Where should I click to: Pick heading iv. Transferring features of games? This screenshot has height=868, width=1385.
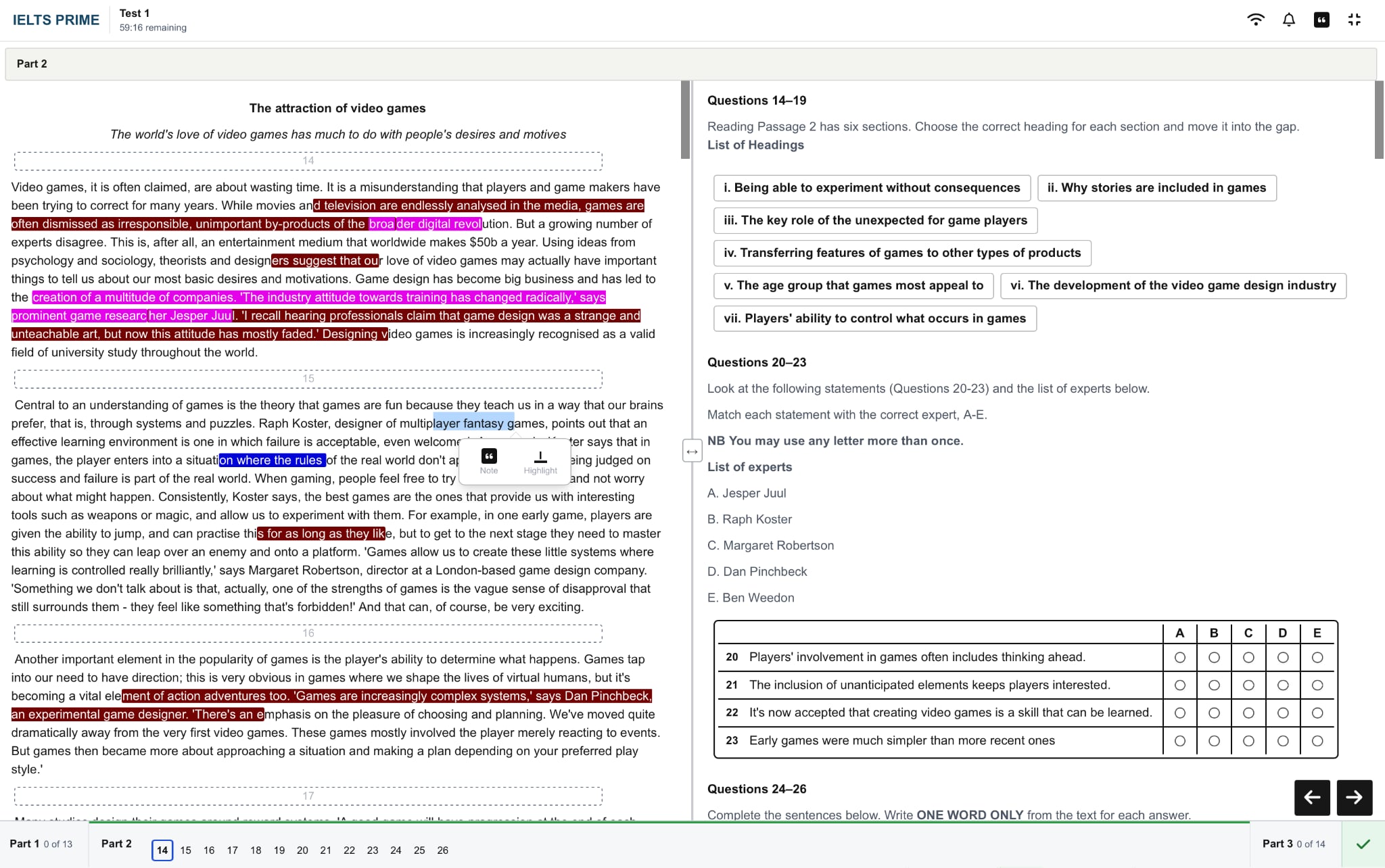902,253
